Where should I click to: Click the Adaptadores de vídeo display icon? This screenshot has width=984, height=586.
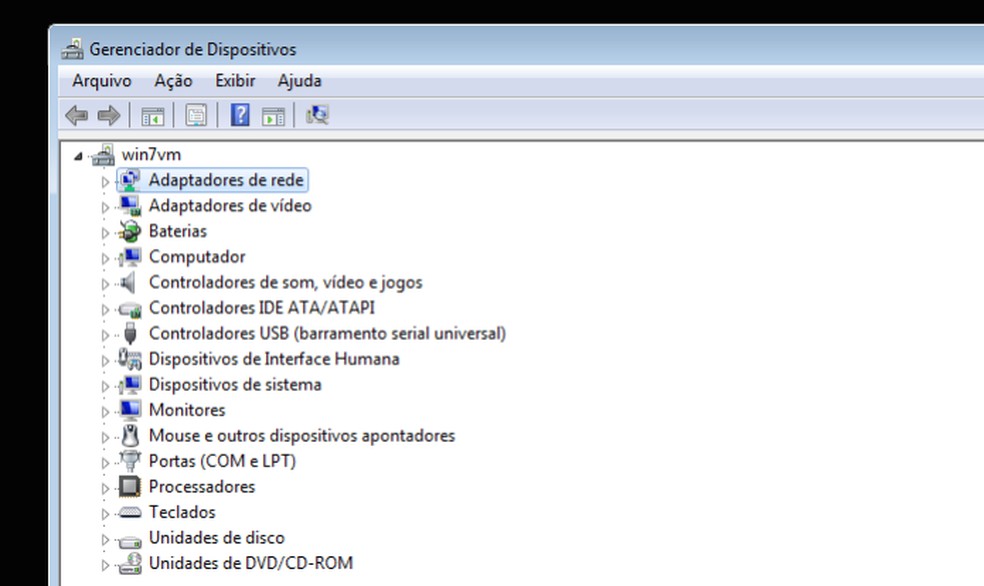pyautogui.click(x=130, y=206)
